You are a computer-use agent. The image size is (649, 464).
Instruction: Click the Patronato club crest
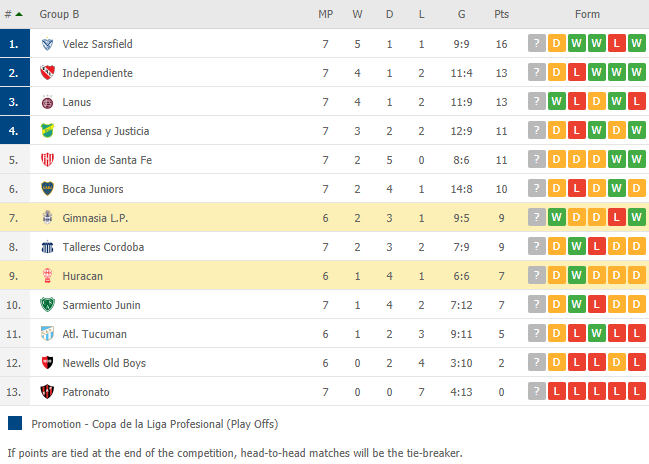click(48, 392)
